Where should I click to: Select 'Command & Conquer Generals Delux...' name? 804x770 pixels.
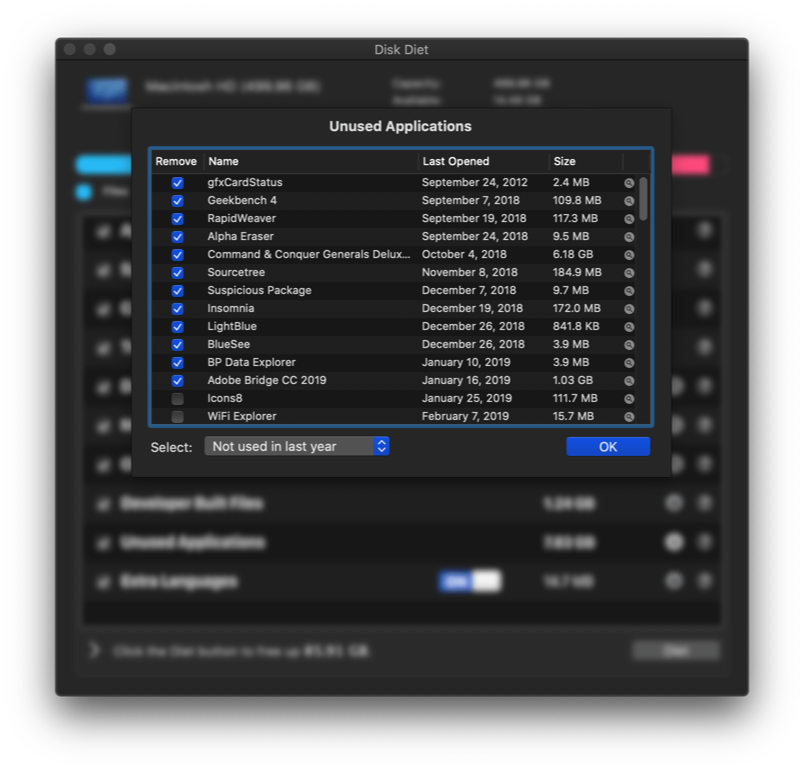pos(309,254)
